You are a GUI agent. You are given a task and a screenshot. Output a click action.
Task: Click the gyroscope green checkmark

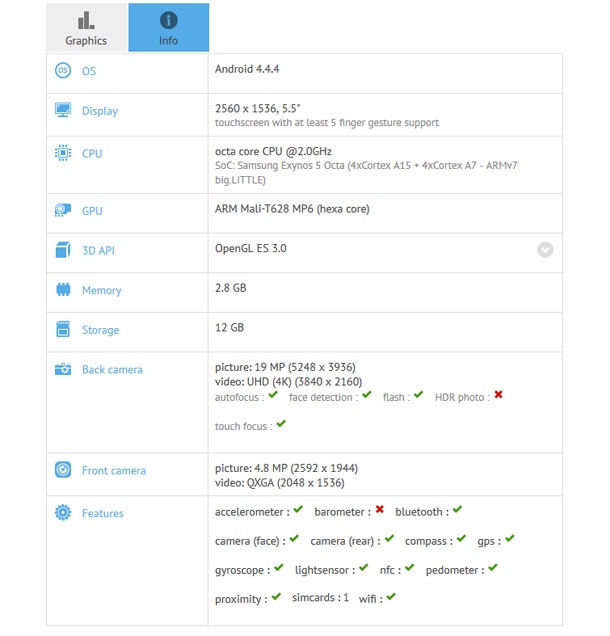point(278,568)
